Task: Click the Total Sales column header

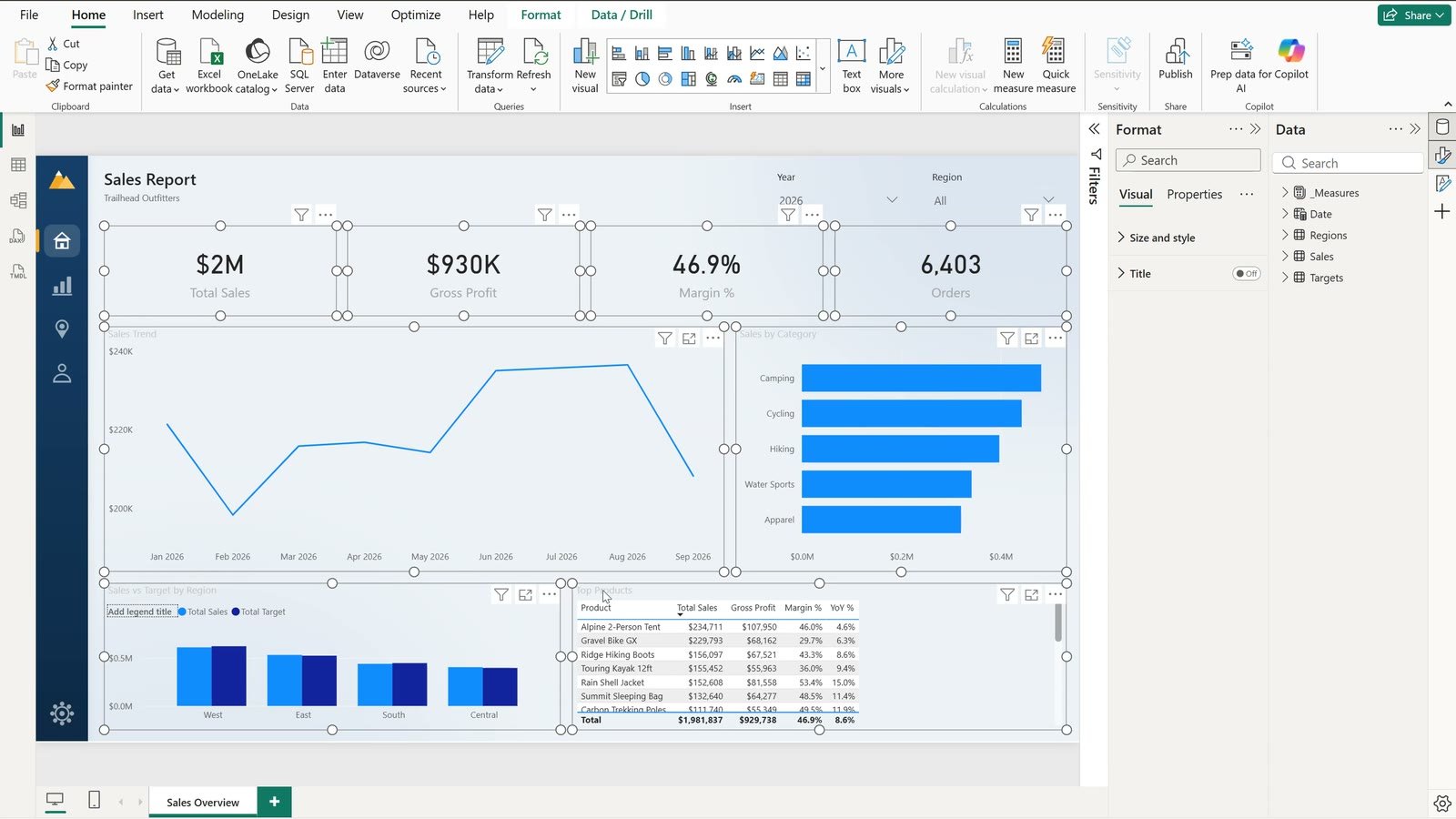Action: [x=697, y=608]
